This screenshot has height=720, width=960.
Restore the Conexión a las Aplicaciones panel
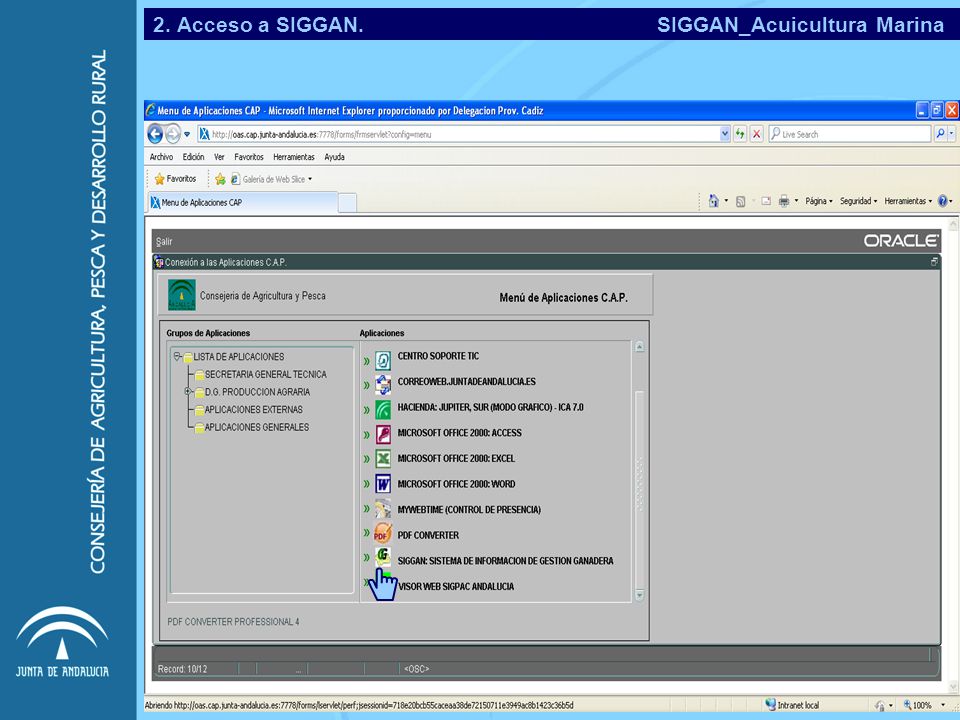point(934,262)
